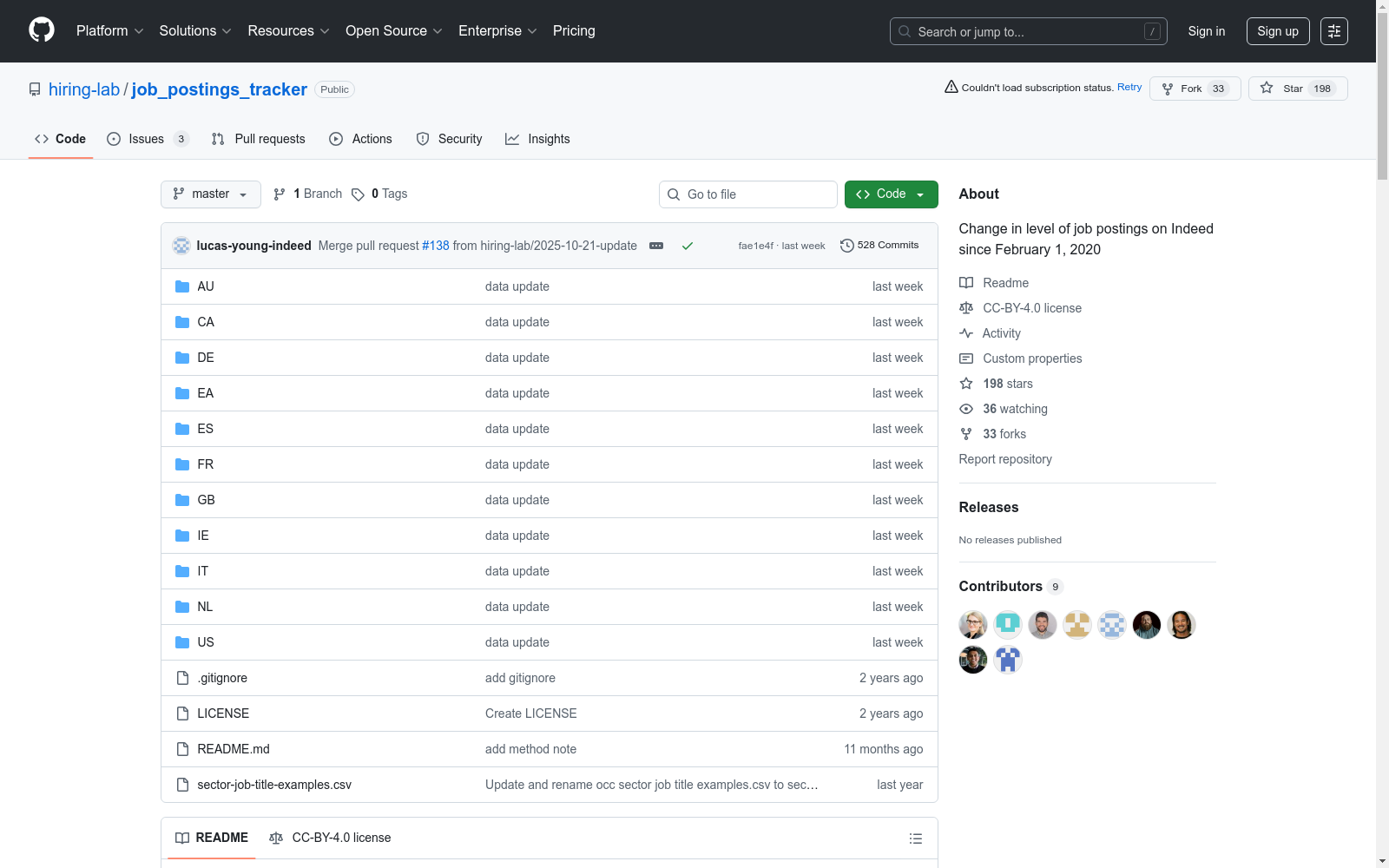The image size is (1389, 868).
Task: Click the Custom properties note icon
Action: coord(966,358)
